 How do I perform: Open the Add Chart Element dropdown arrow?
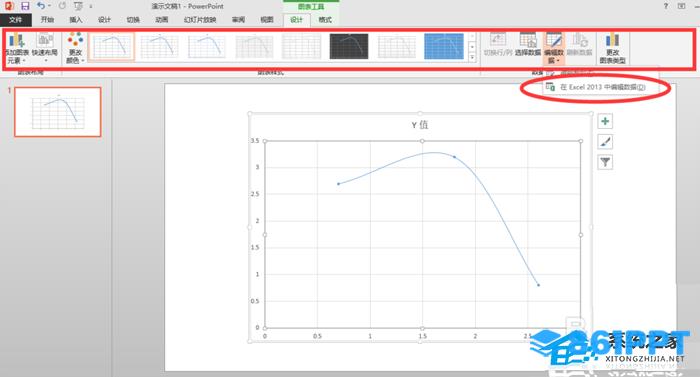[x=24, y=61]
